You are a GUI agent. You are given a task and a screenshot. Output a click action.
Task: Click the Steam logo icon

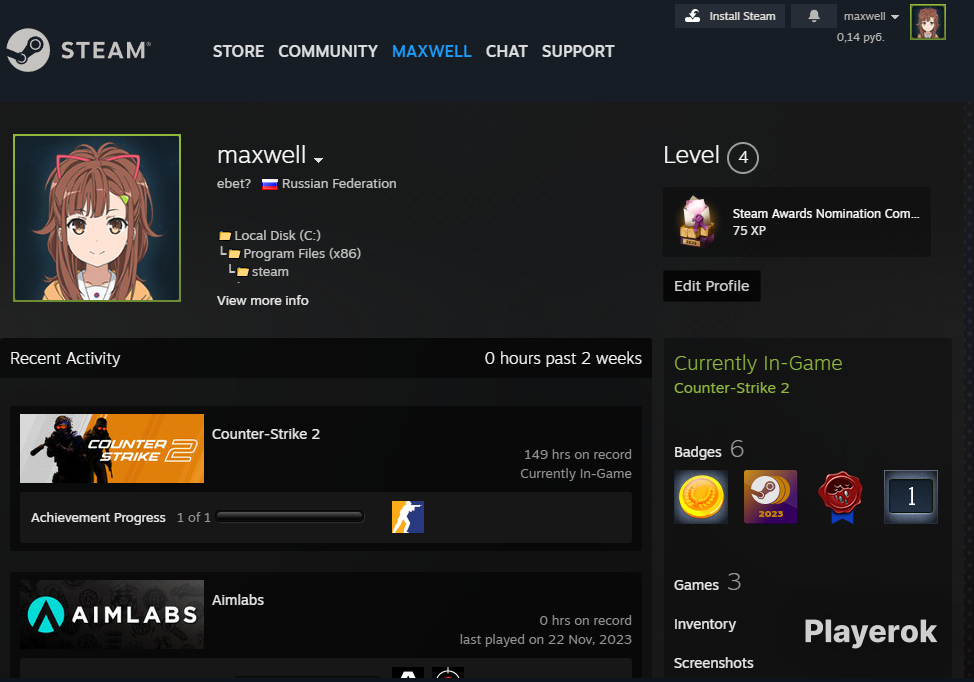(28, 50)
